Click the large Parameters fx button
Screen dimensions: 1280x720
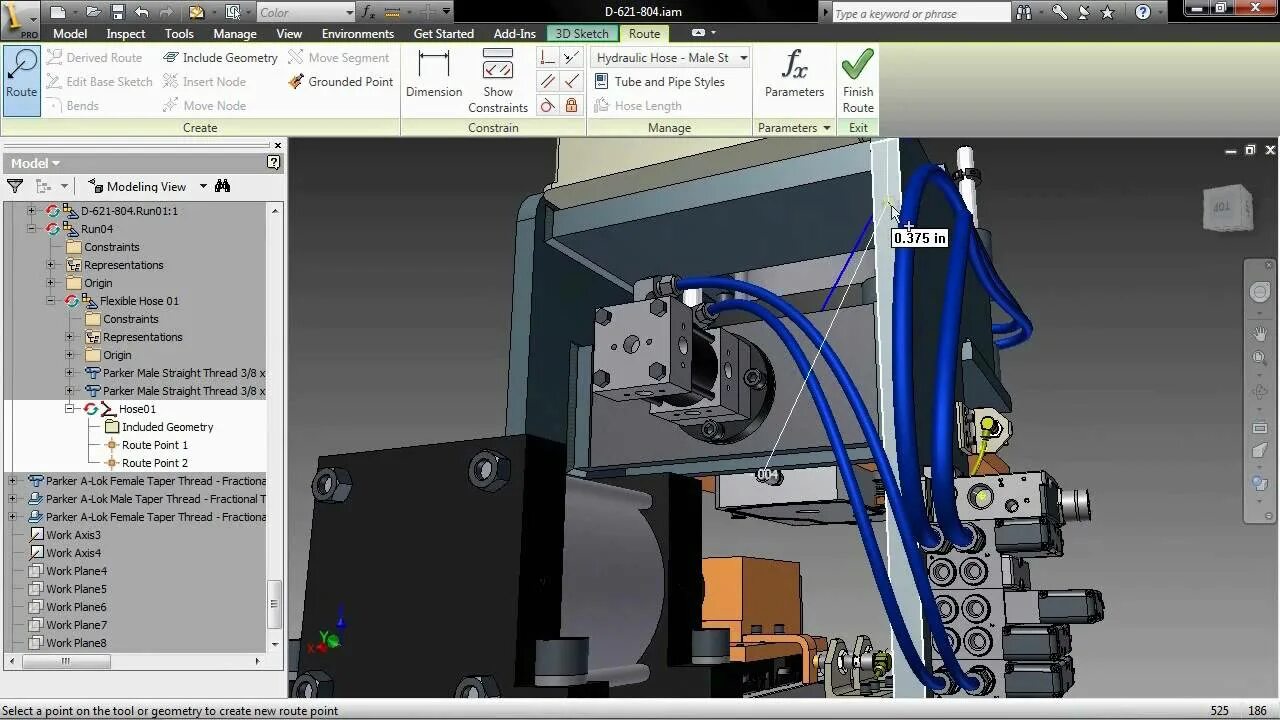coord(794,76)
